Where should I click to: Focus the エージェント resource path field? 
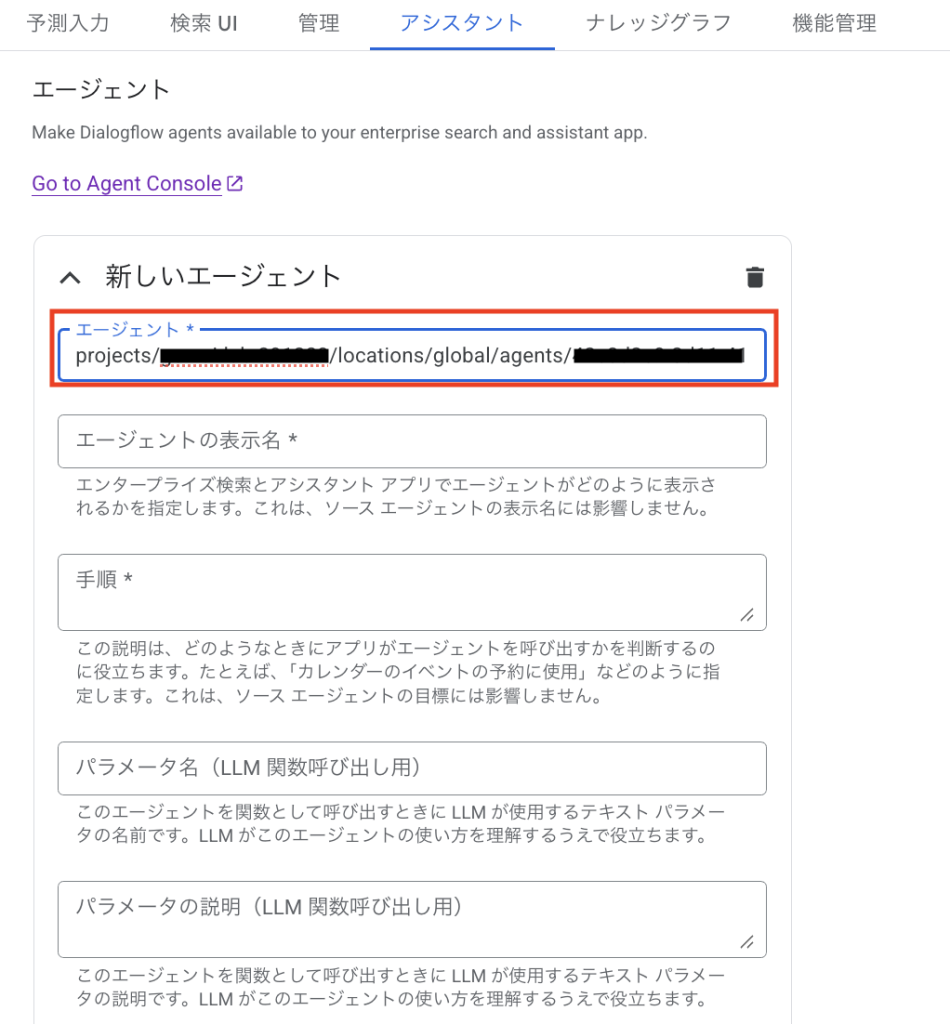click(411, 356)
